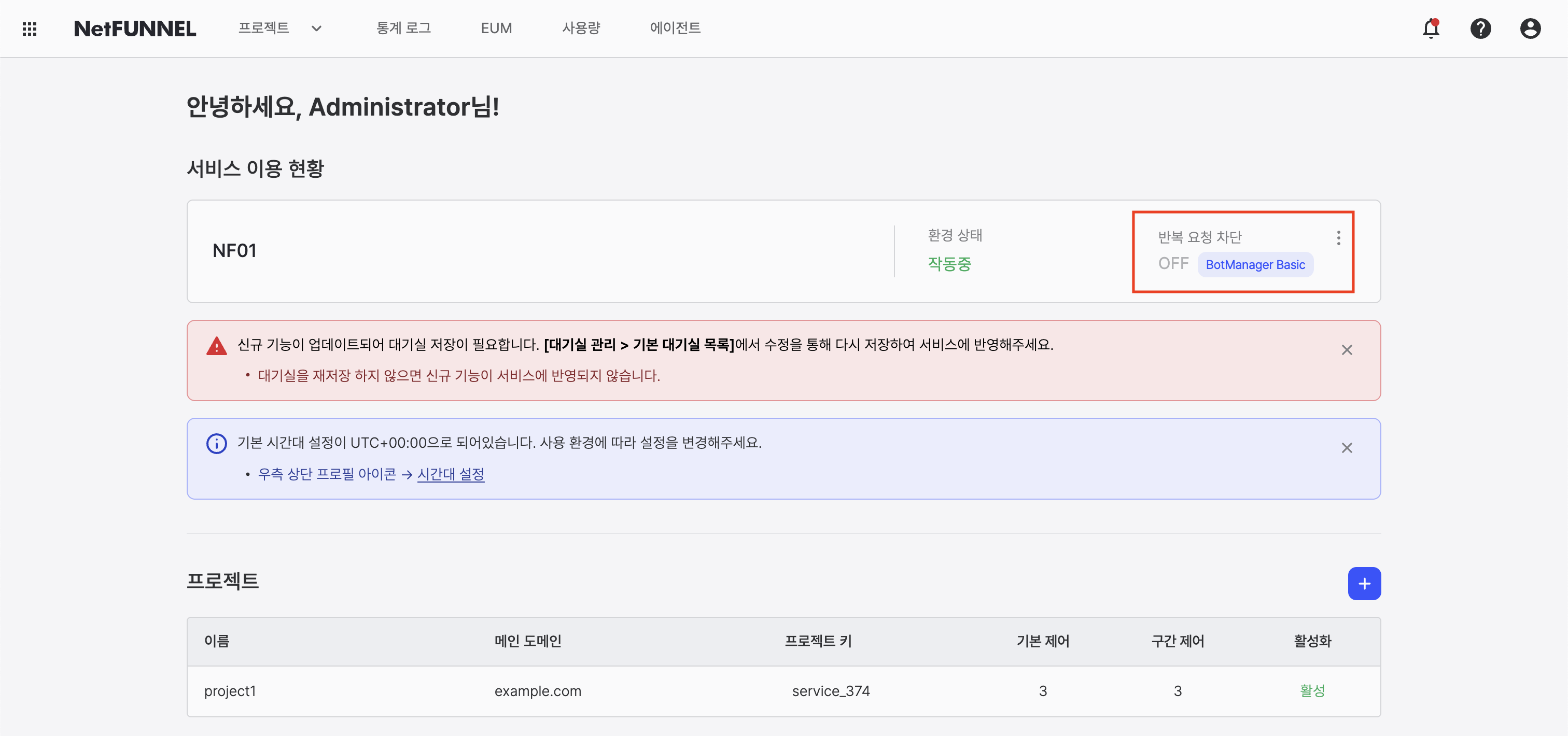Open the 에이전트 menu item
The image size is (1568, 736).
(x=675, y=29)
